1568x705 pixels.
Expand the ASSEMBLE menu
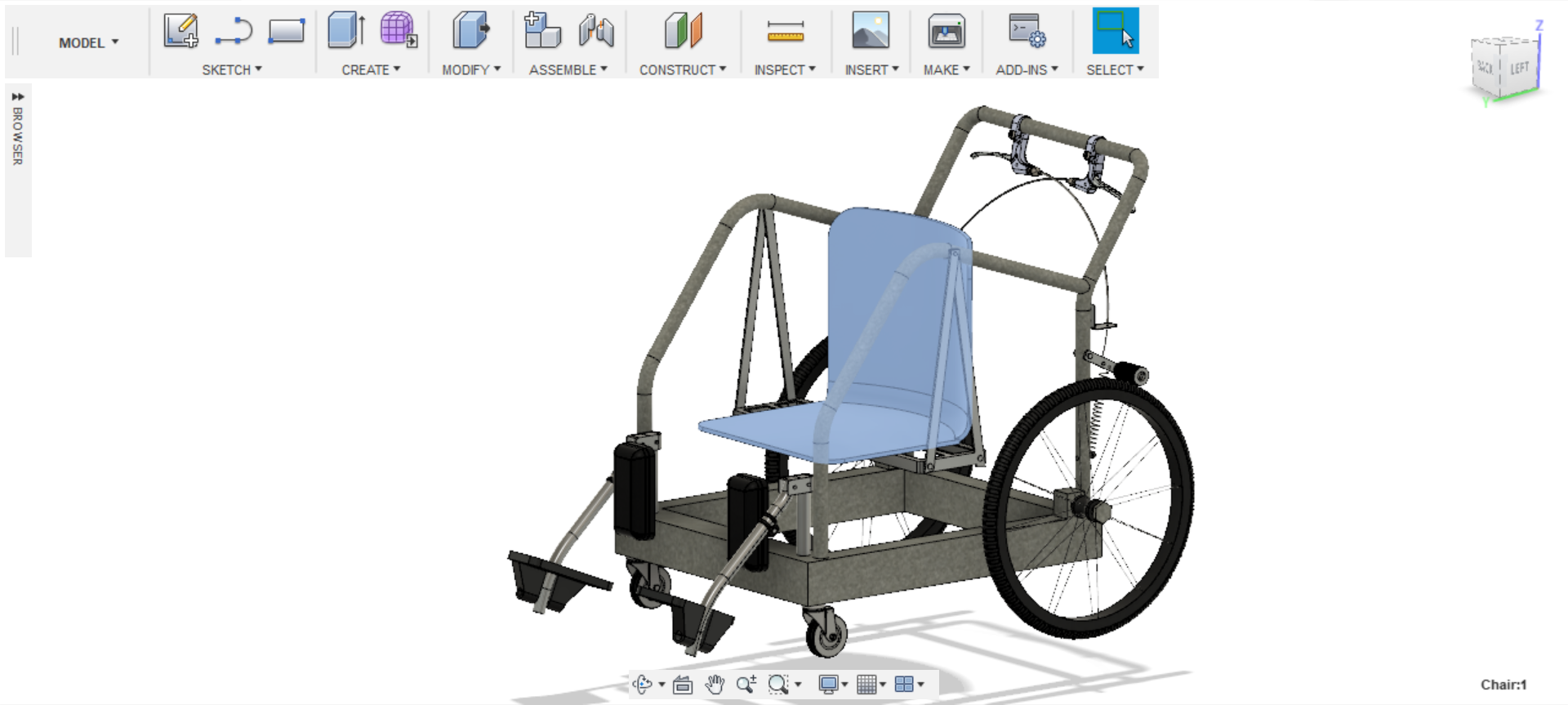point(568,69)
